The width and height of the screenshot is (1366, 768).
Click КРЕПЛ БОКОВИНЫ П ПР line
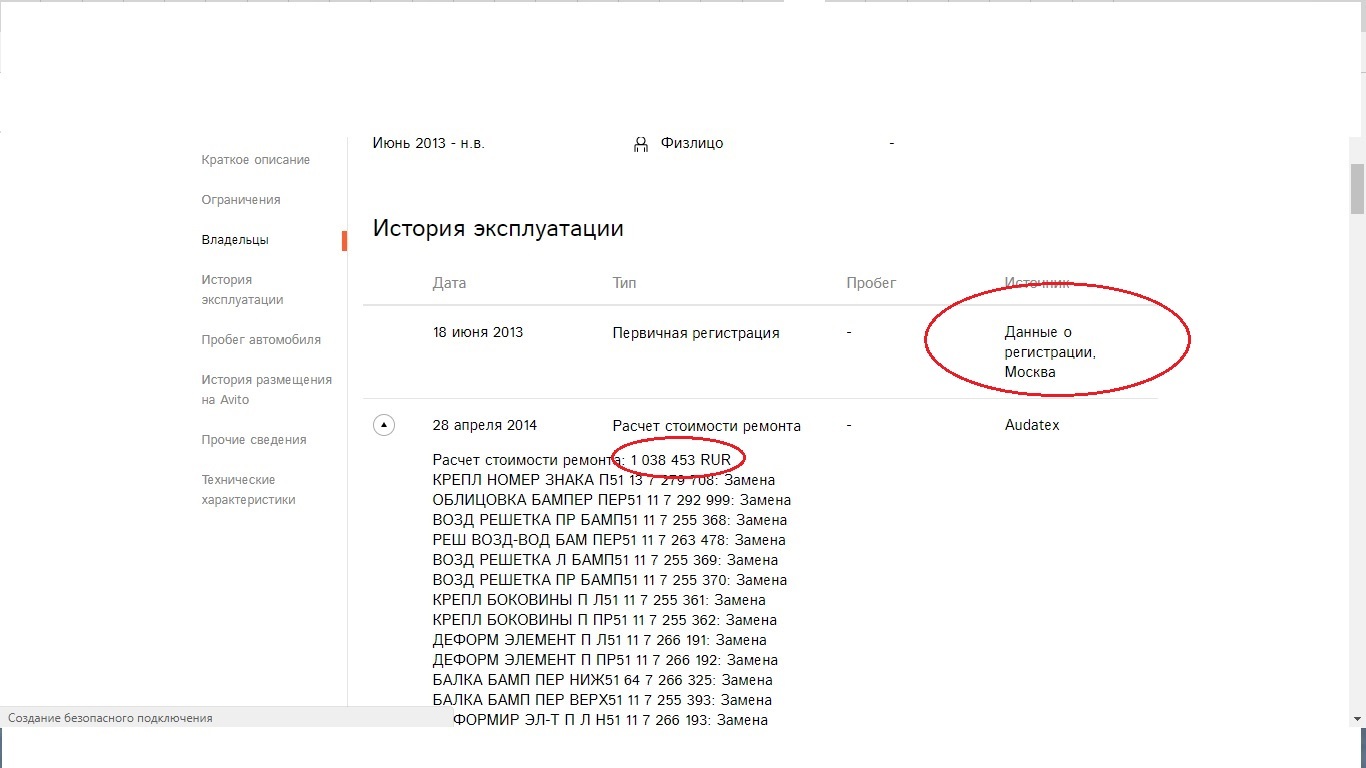605,620
